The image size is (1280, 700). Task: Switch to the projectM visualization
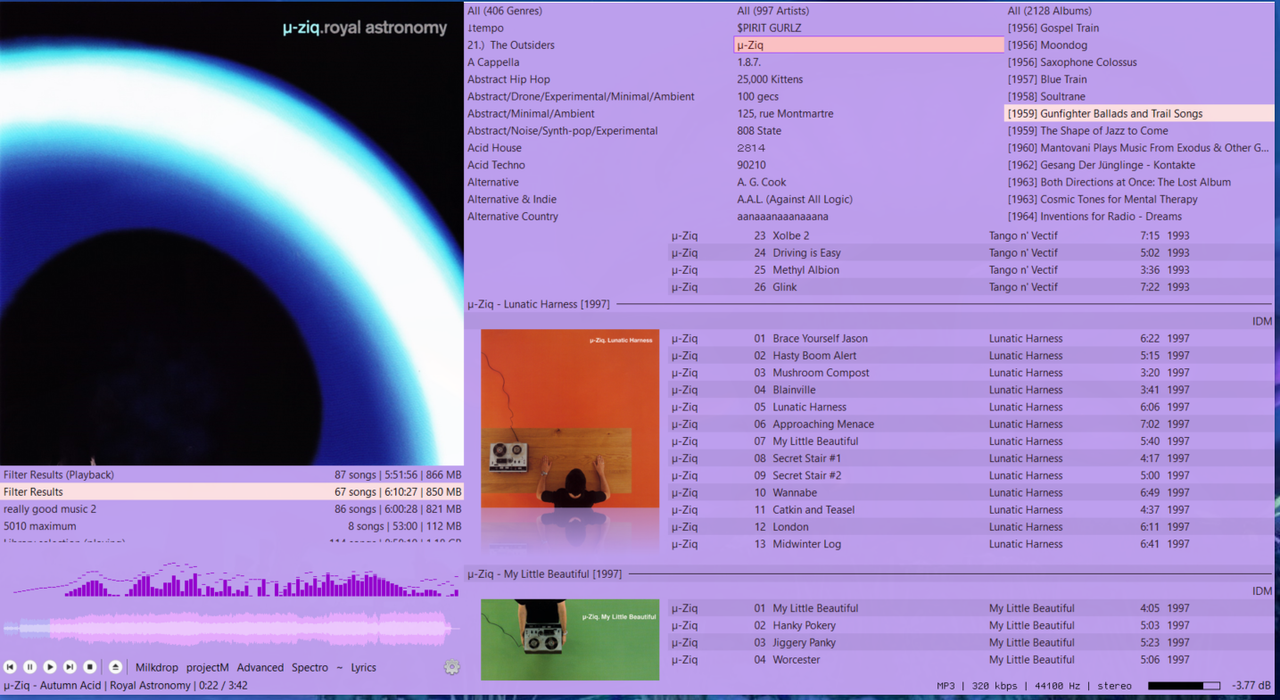(x=208, y=667)
